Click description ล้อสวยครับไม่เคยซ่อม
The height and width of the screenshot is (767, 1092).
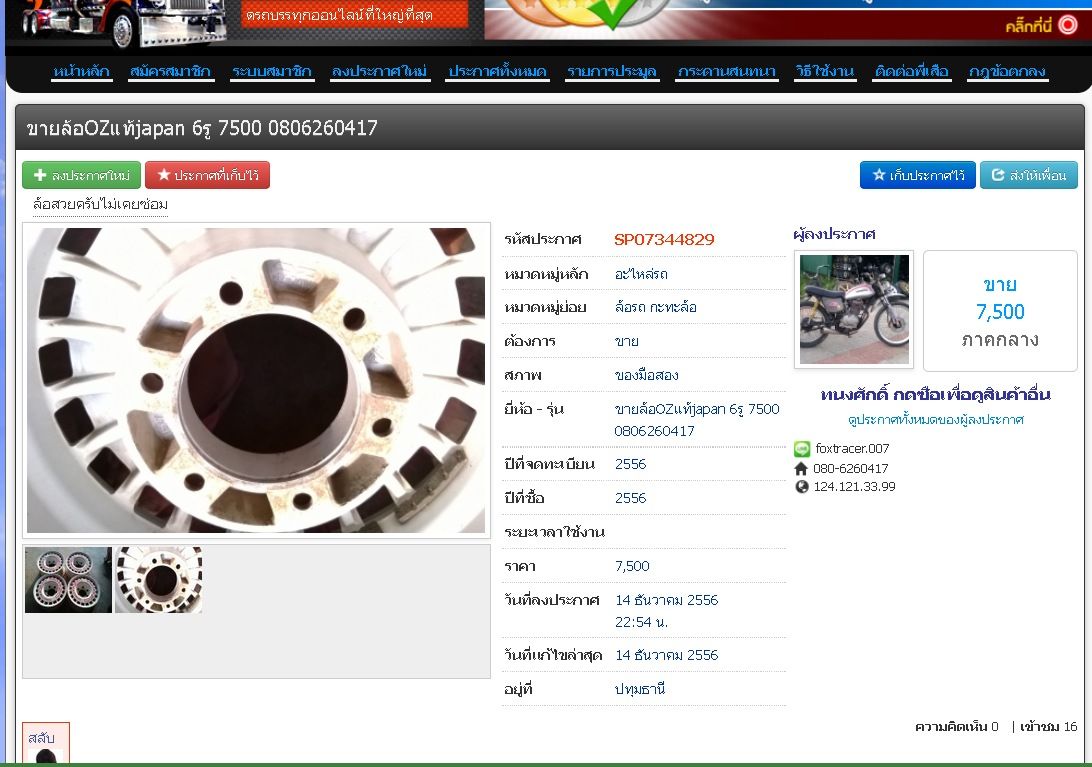click(100, 204)
